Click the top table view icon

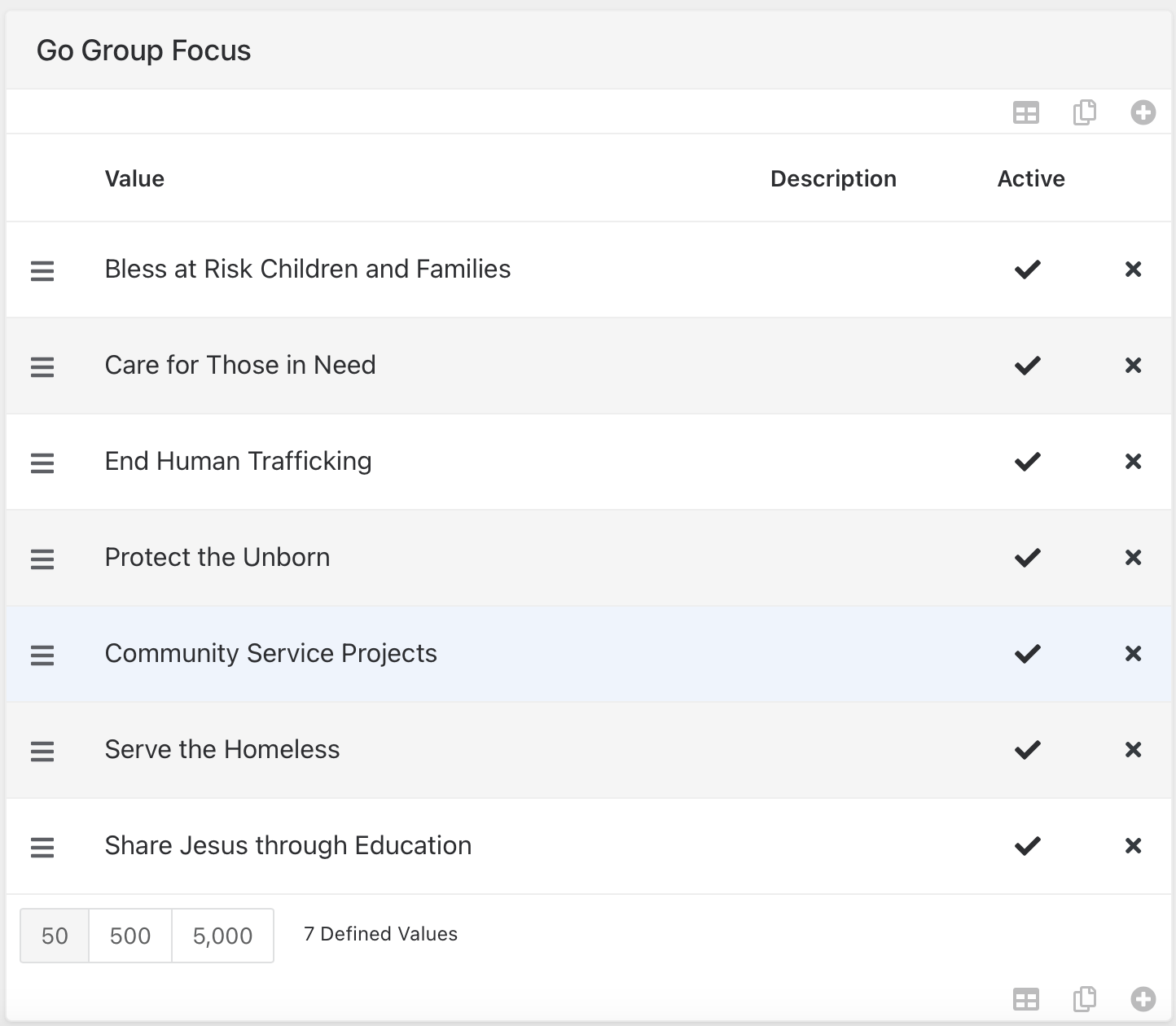click(x=1026, y=112)
